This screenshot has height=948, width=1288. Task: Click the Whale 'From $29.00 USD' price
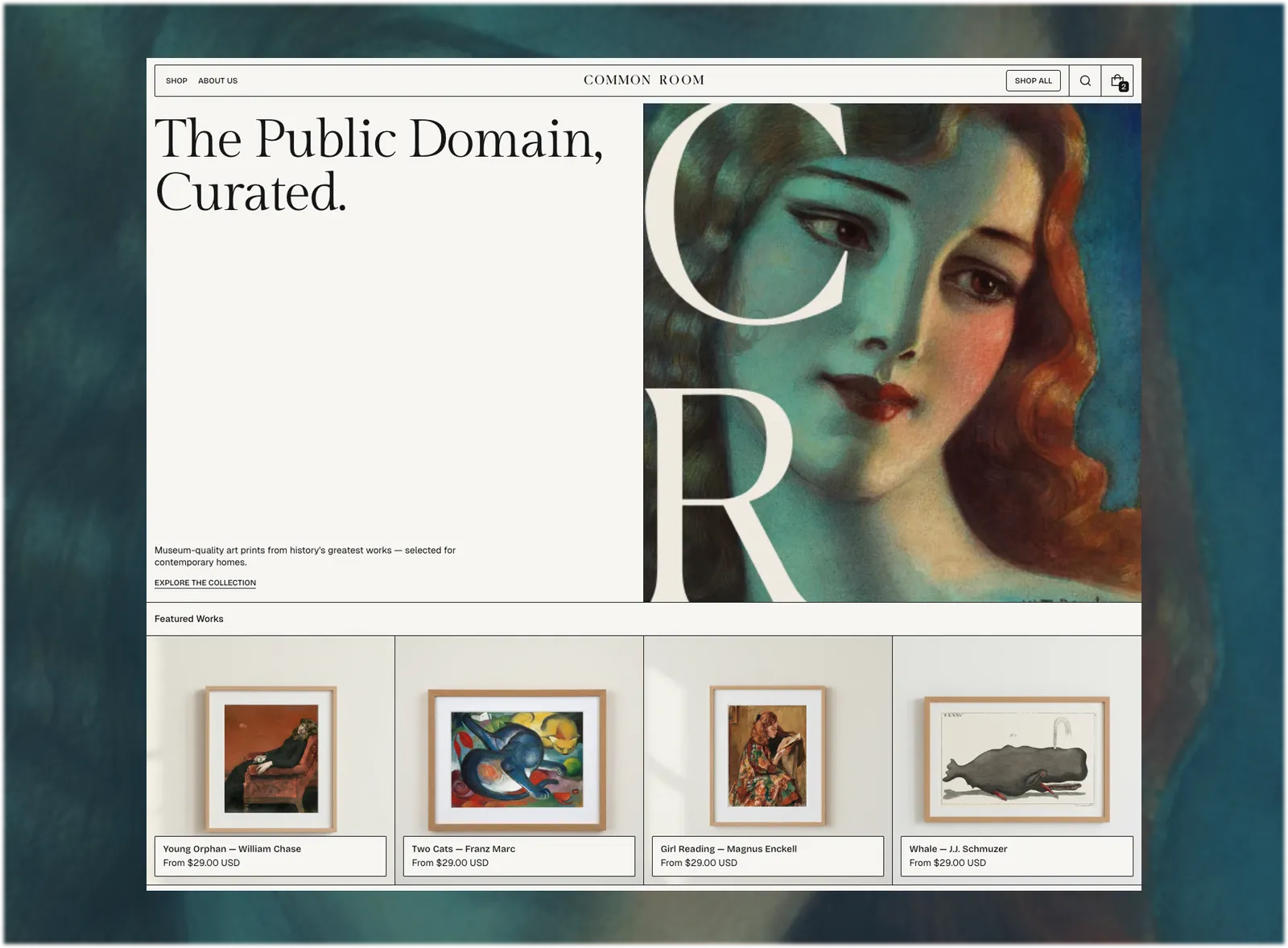coord(947,863)
